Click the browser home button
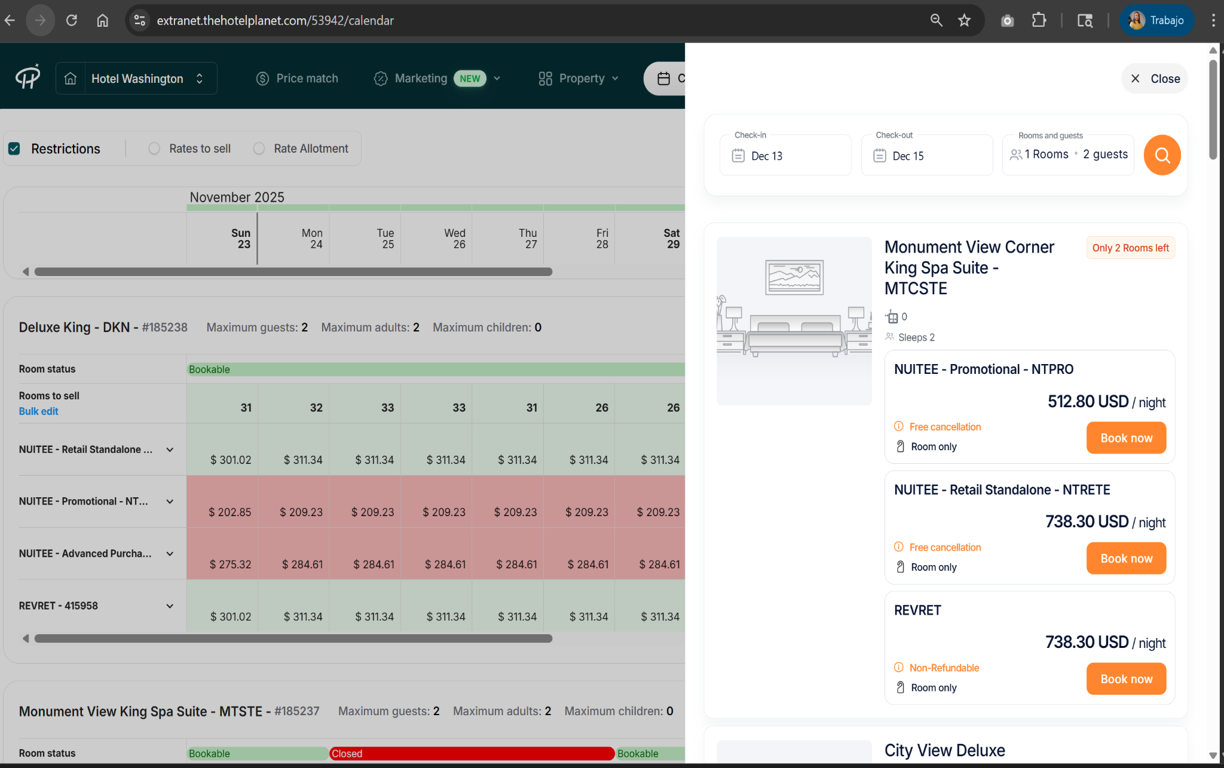The image size is (1224, 768). coord(102,20)
